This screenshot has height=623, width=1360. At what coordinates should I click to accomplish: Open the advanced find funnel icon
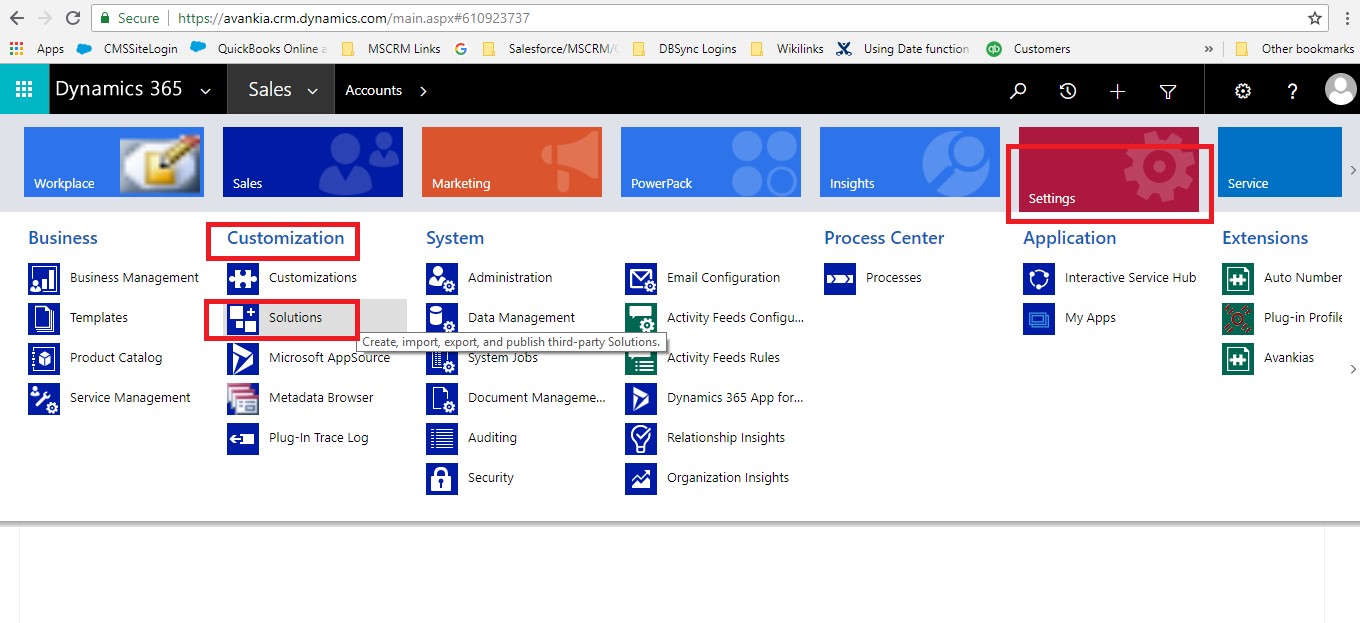[x=1168, y=91]
